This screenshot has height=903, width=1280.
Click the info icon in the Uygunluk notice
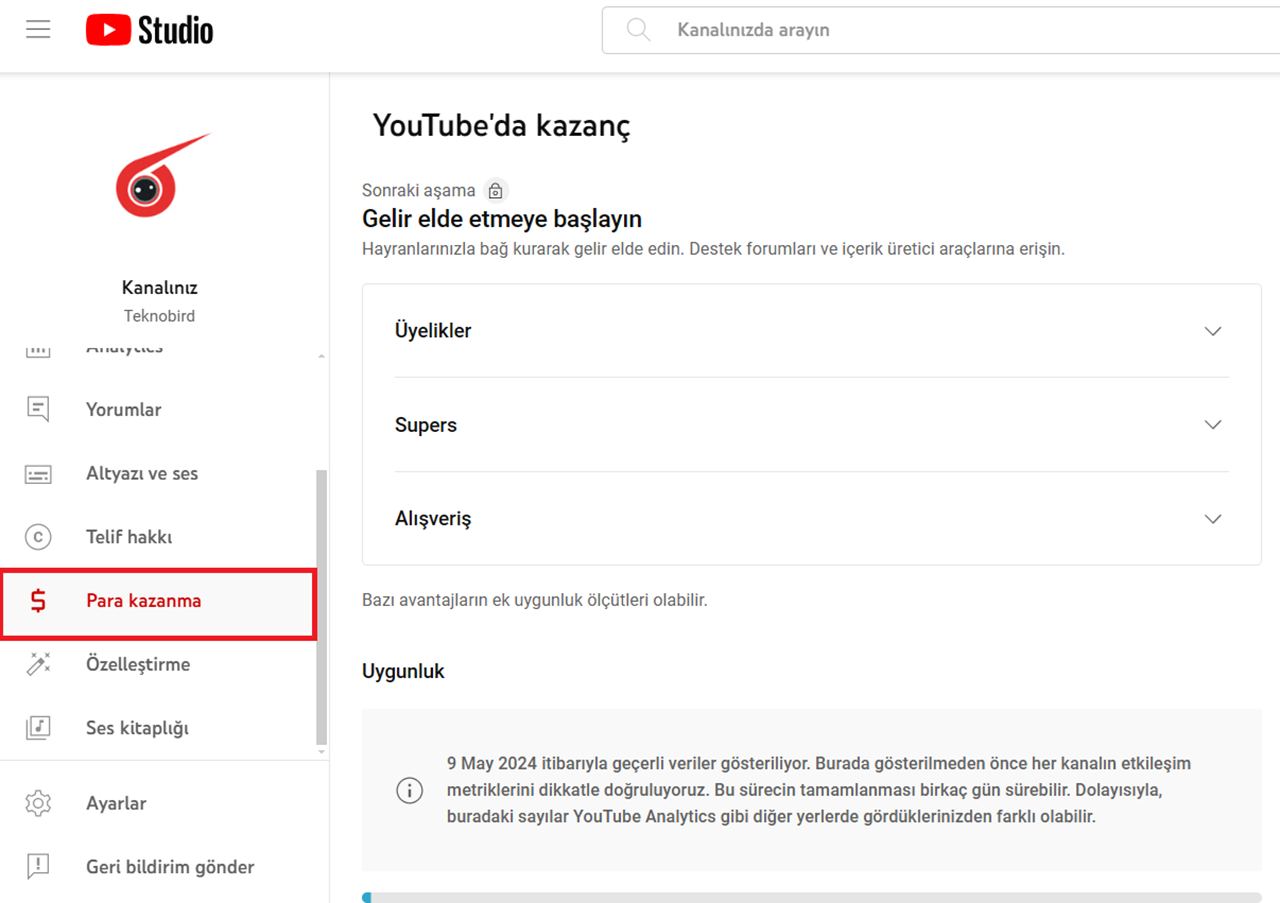pos(409,790)
